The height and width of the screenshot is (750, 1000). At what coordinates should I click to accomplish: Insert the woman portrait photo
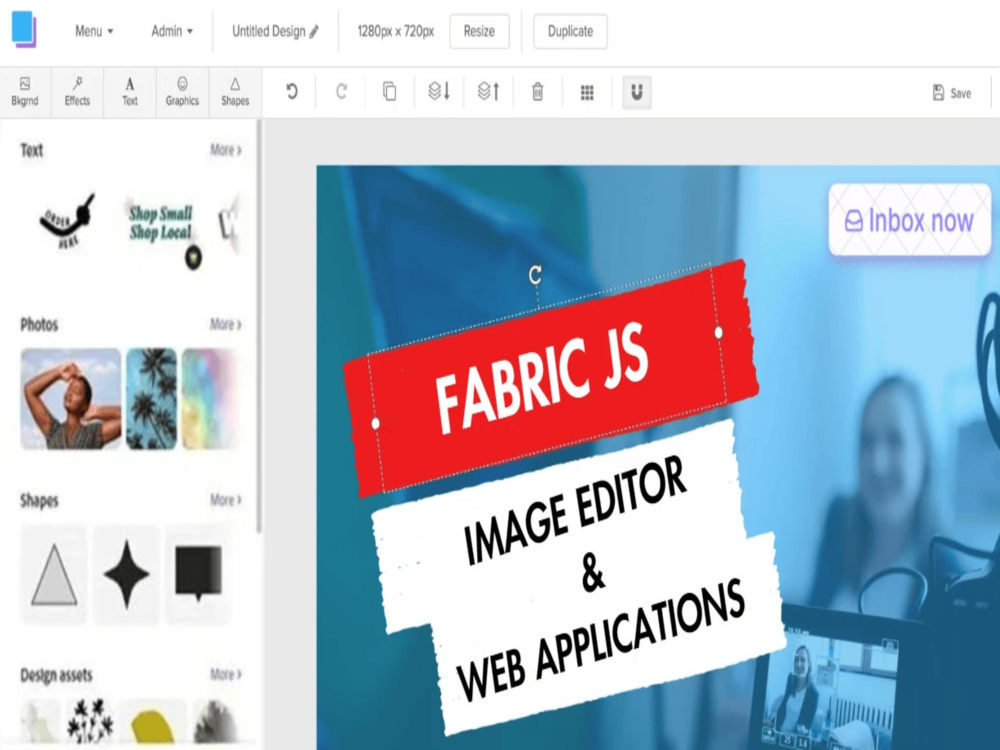pos(71,399)
